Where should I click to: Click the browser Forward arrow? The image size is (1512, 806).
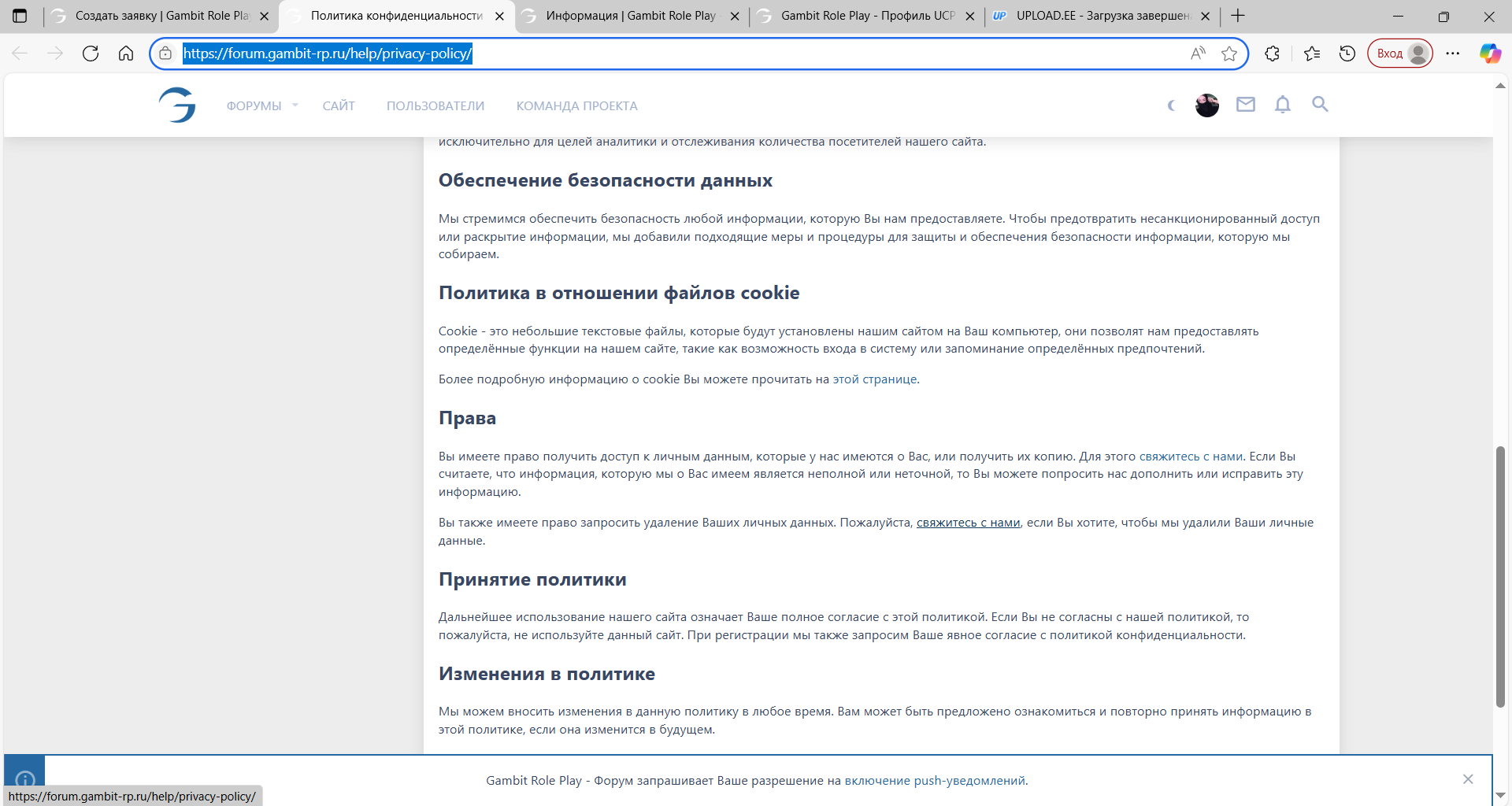click(55, 54)
